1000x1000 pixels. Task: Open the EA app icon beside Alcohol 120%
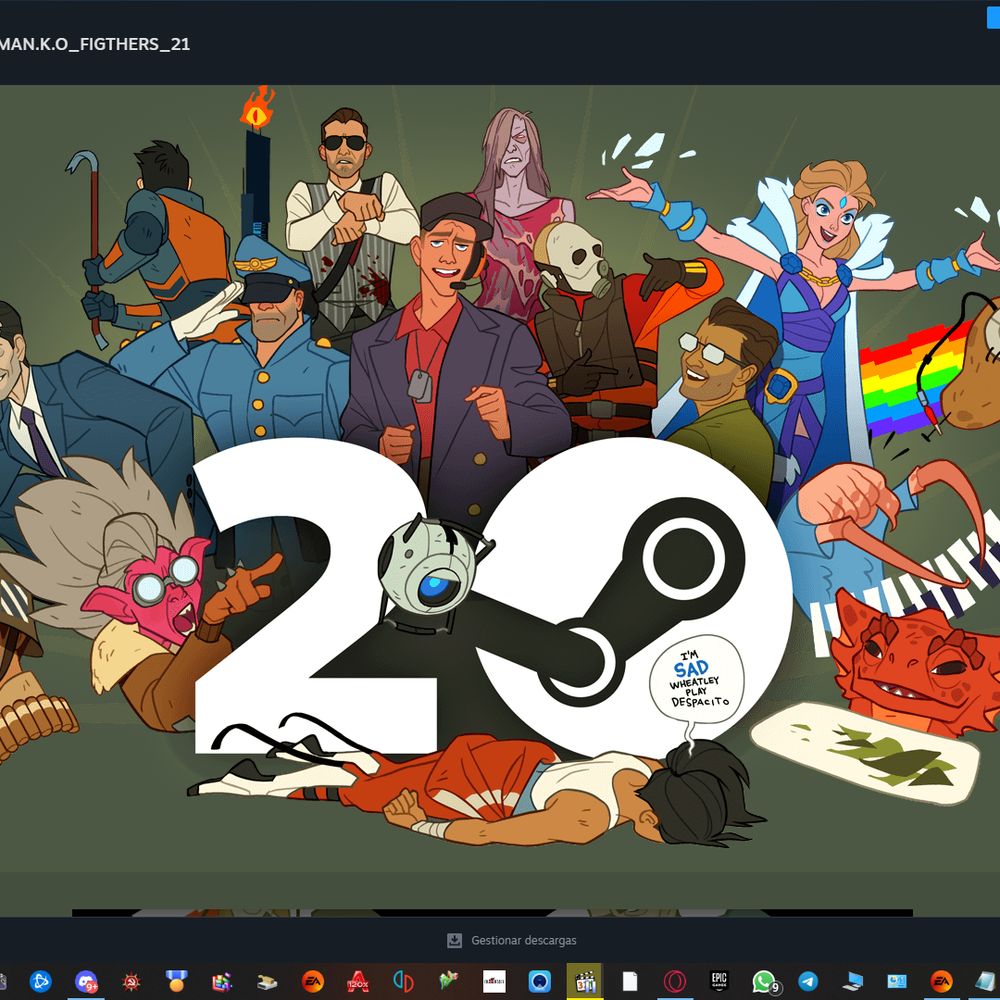[x=312, y=981]
